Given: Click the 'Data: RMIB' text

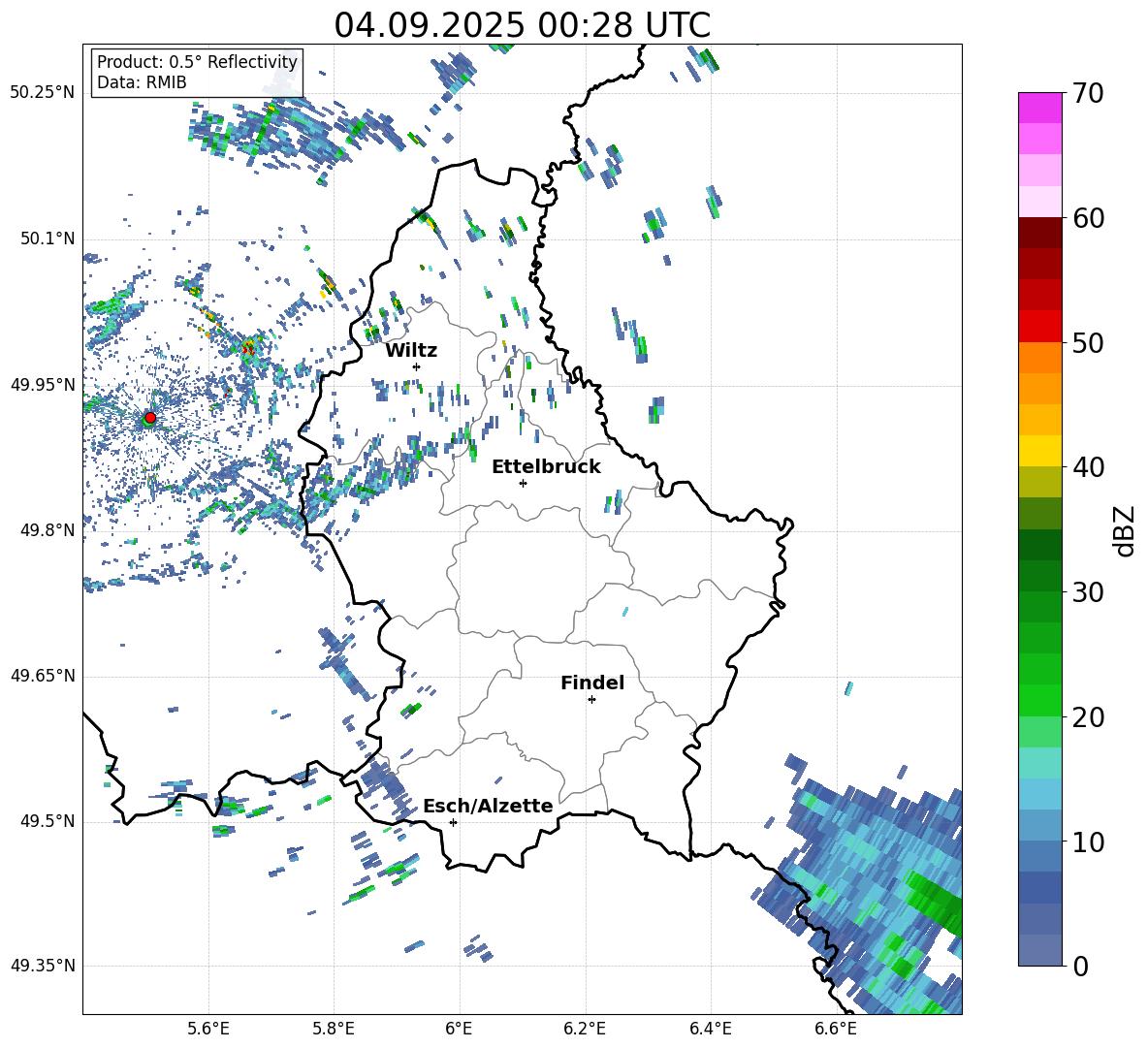Looking at the screenshot, I should coord(142,82).
